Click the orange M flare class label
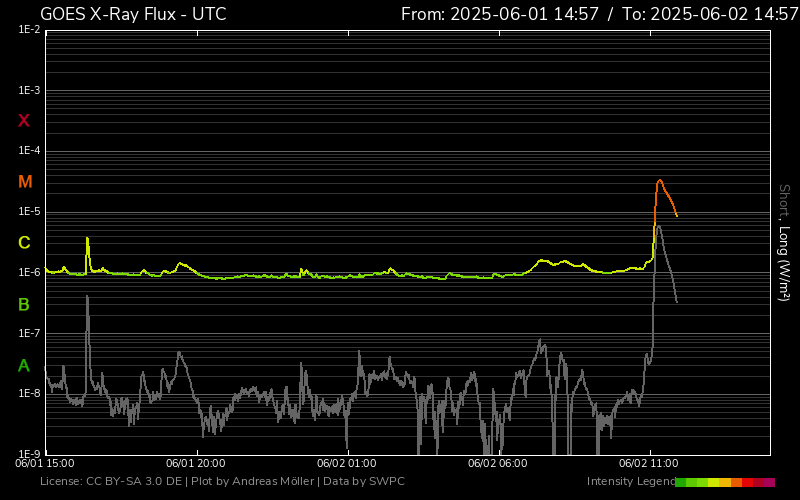 pos(25,182)
